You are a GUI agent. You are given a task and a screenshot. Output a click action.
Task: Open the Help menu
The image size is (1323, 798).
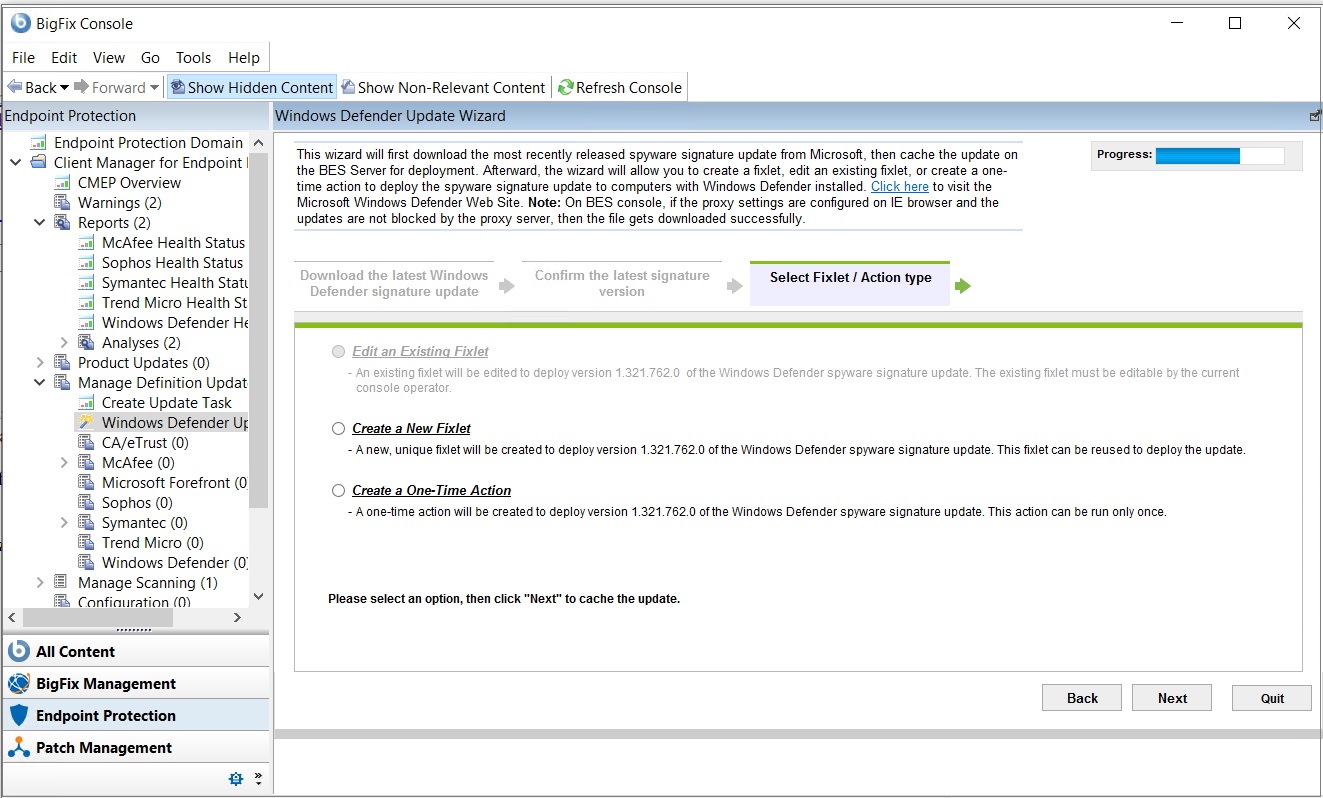(x=244, y=57)
